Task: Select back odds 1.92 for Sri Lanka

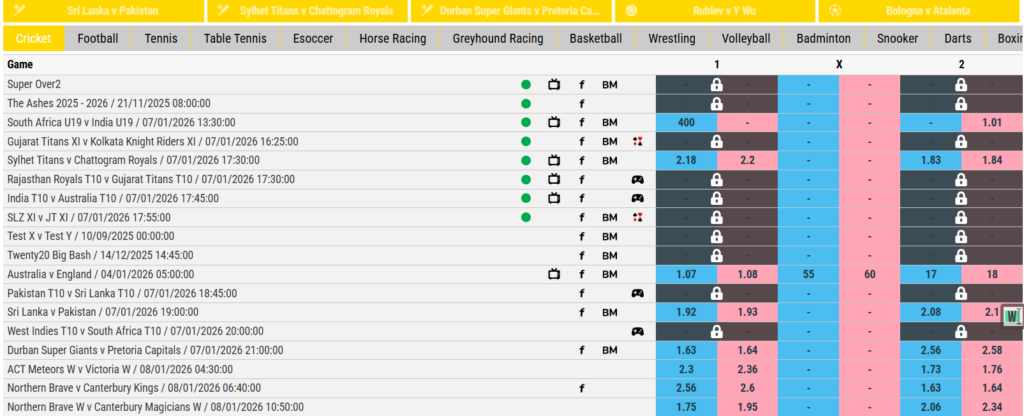Action: click(686, 312)
